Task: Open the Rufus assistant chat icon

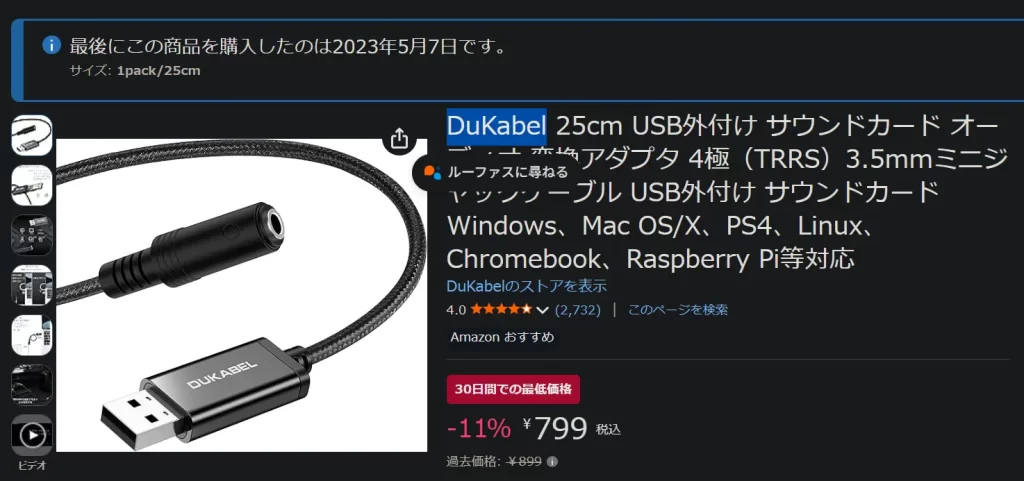Action: (432, 172)
